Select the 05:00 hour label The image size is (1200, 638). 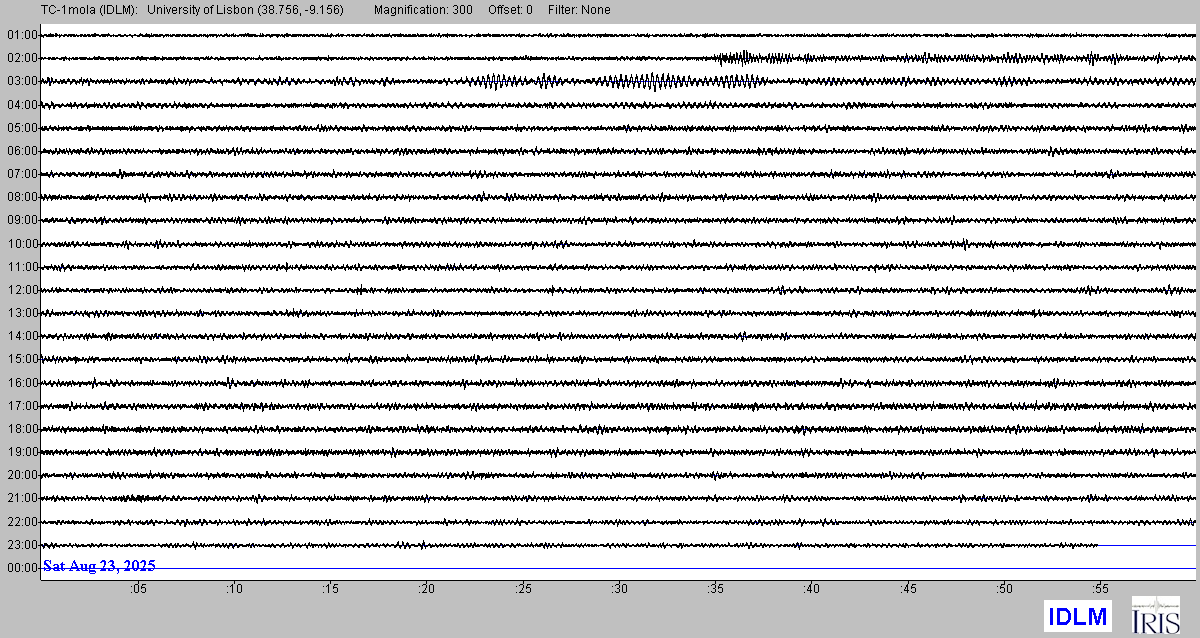[x=21, y=128]
